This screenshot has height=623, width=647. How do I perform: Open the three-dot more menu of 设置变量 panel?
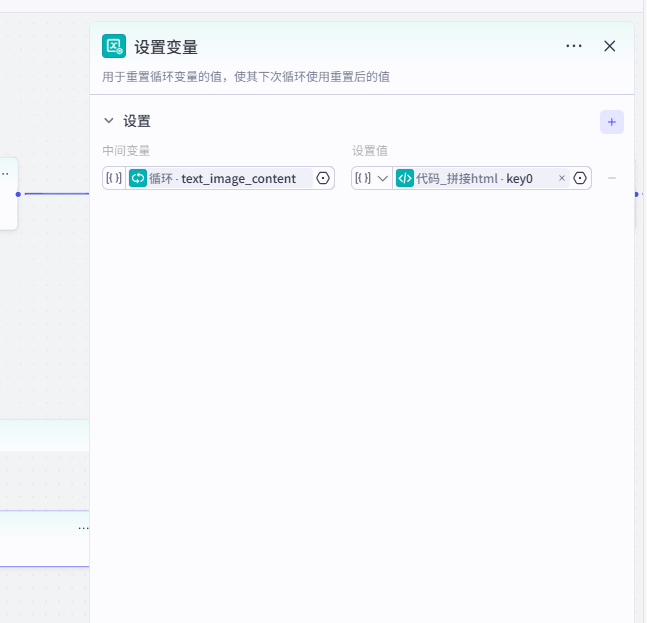click(x=574, y=46)
